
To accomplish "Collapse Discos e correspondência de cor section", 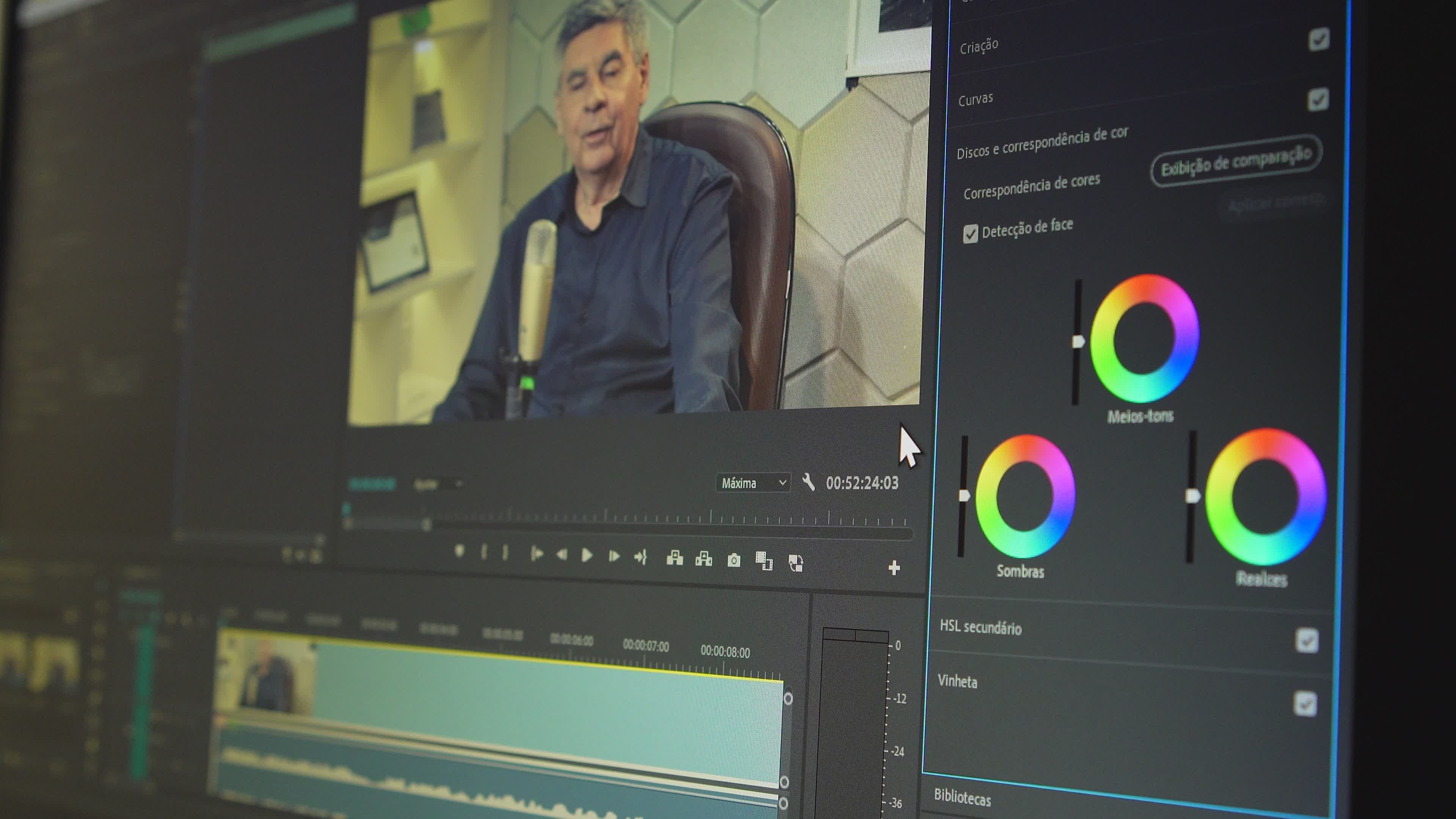I will coord(1042,143).
